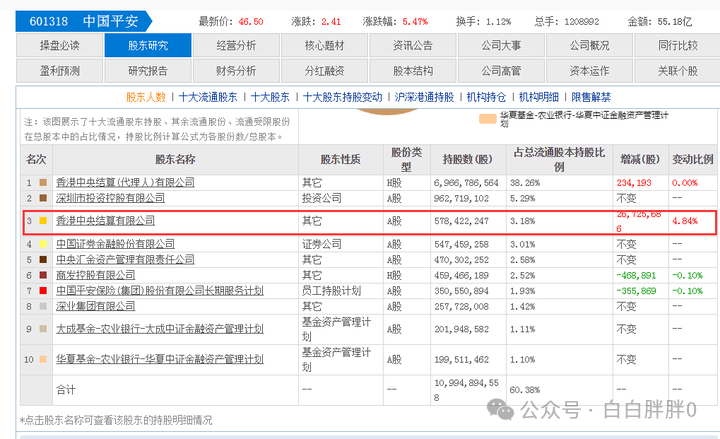720x439 pixels.
Task: Click the gray swatch for rank 8
Action: click(x=43, y=306)
